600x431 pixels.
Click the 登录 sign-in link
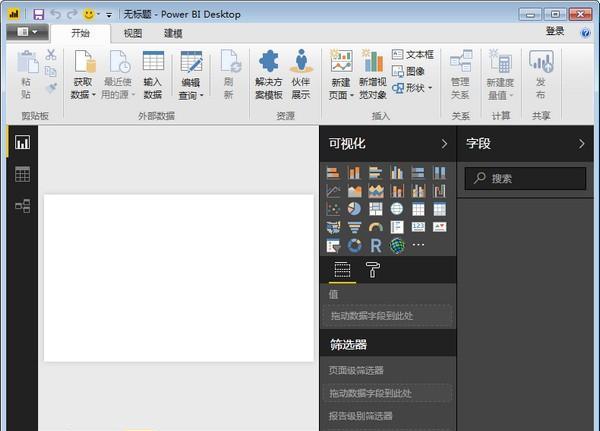[555, 31]
